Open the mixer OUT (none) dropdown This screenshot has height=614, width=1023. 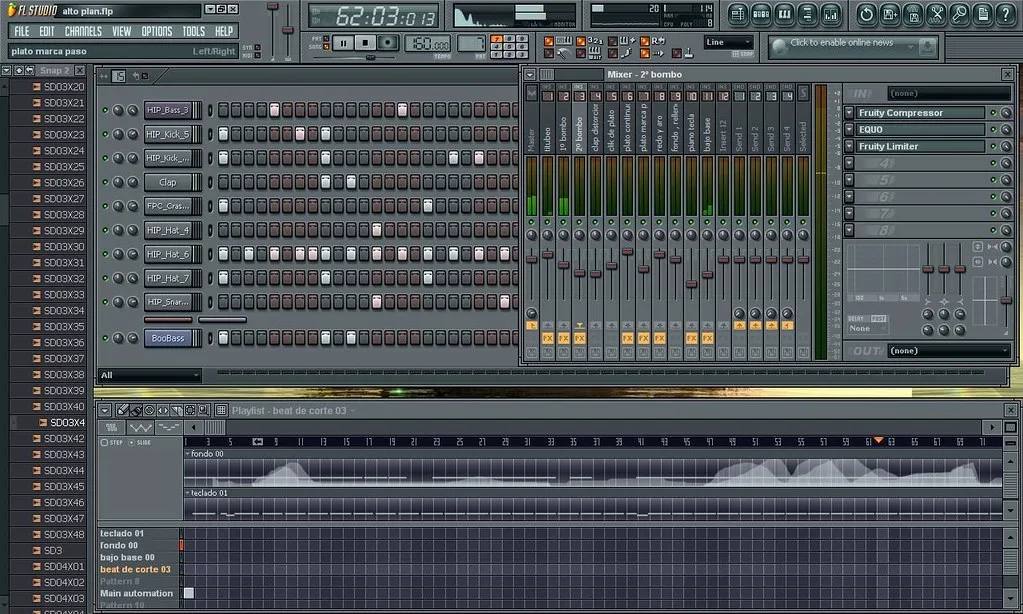949,350
